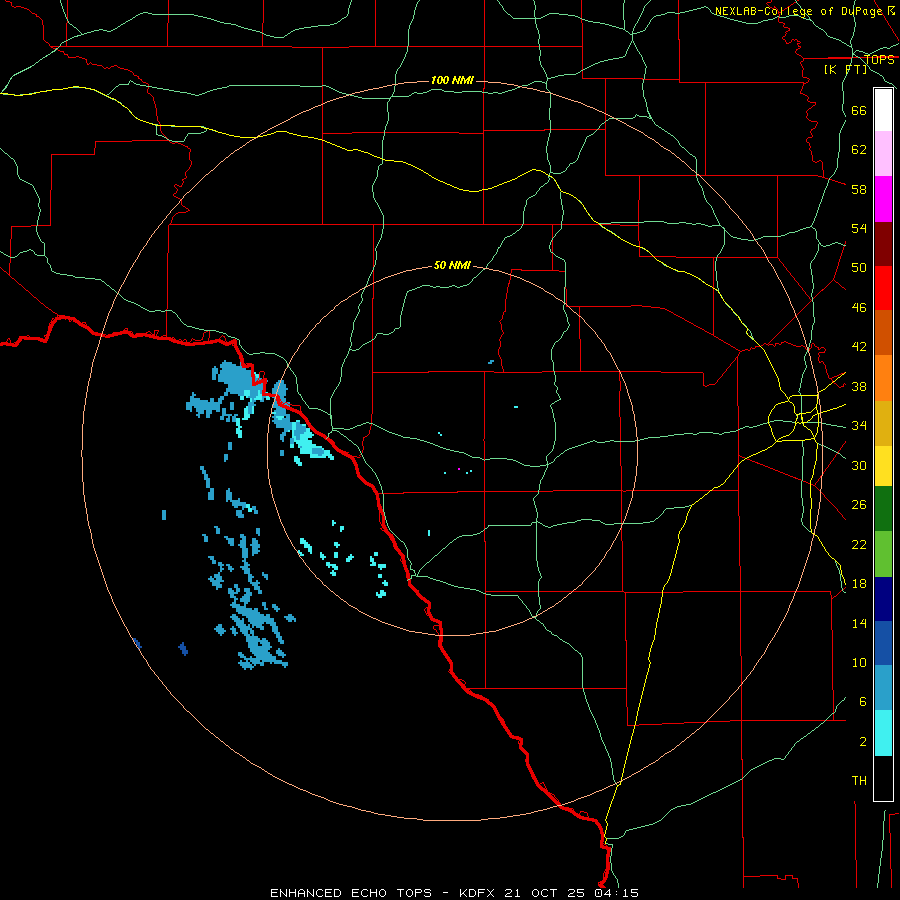Click the 42 scale label
Image resolution: width=900 pixels, height=900 pixels.
point(859,347)
